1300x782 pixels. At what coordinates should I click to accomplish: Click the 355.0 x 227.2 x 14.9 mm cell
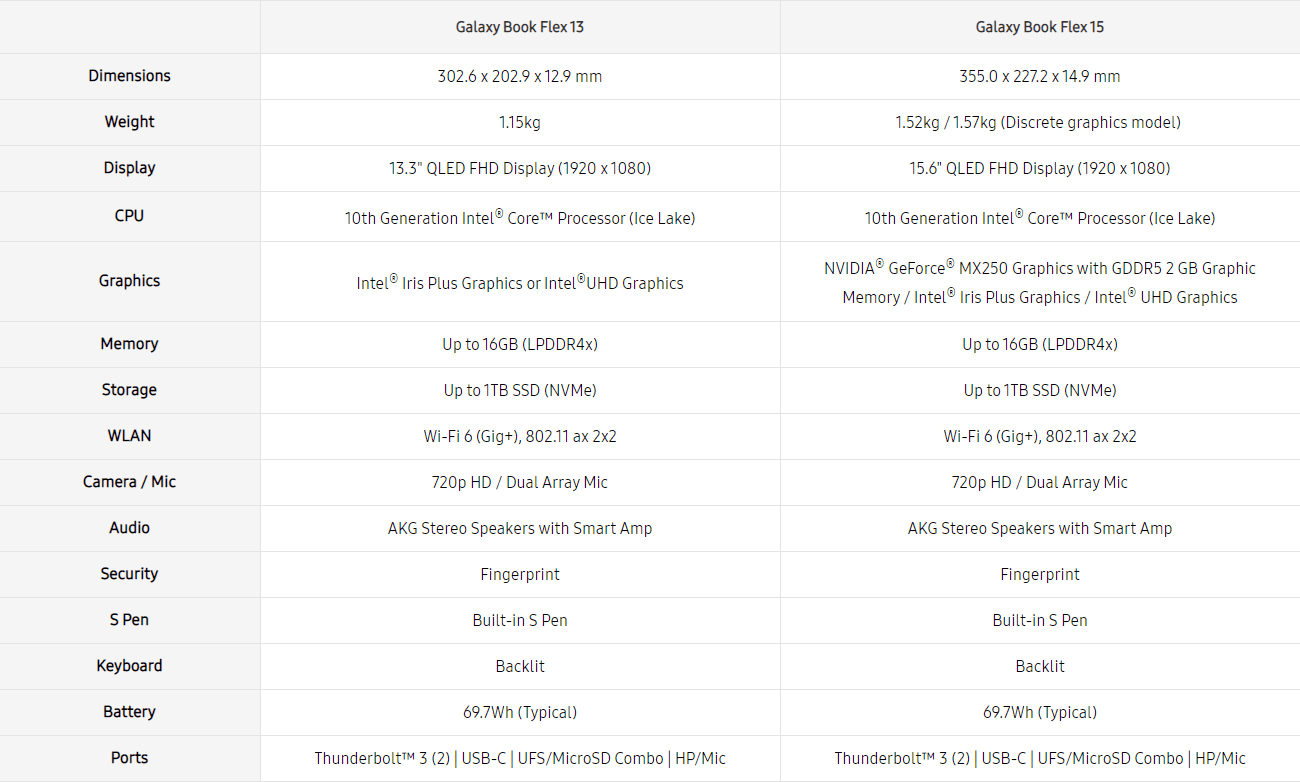point(1040,76)
